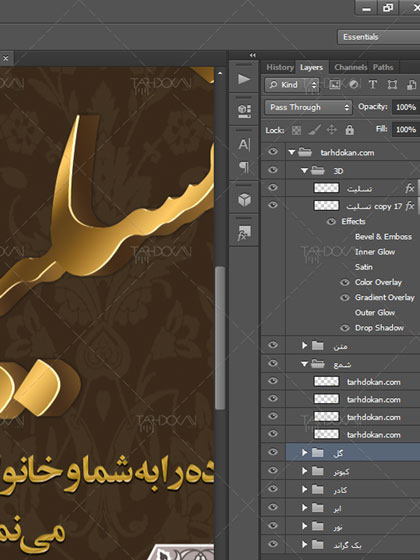Lock image pixels brush icon
Image resolution: width=420 pixels, height=560 pixels.
tap(314, 130)
